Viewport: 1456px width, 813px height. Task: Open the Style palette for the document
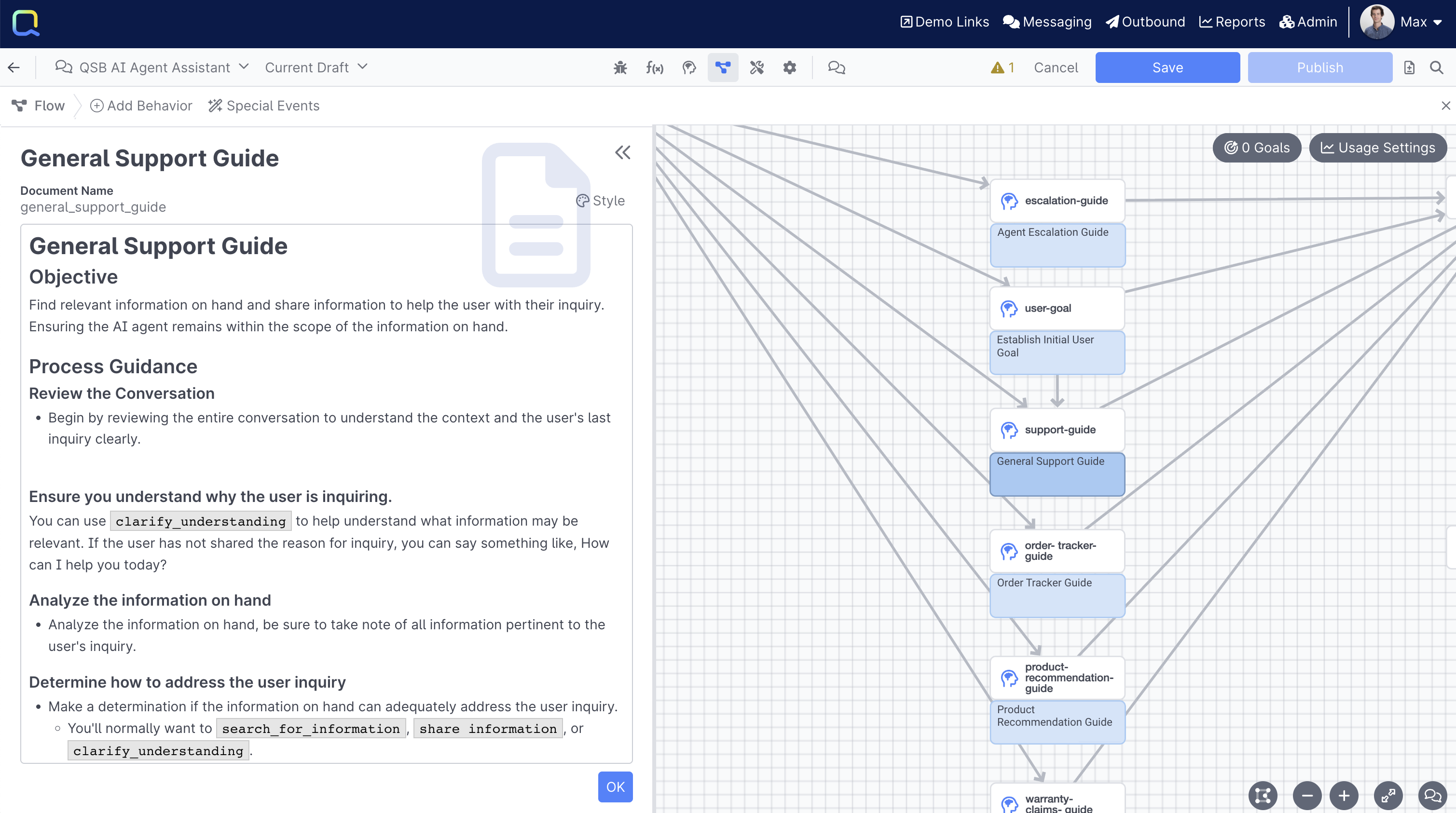click(x=600, y=200)
